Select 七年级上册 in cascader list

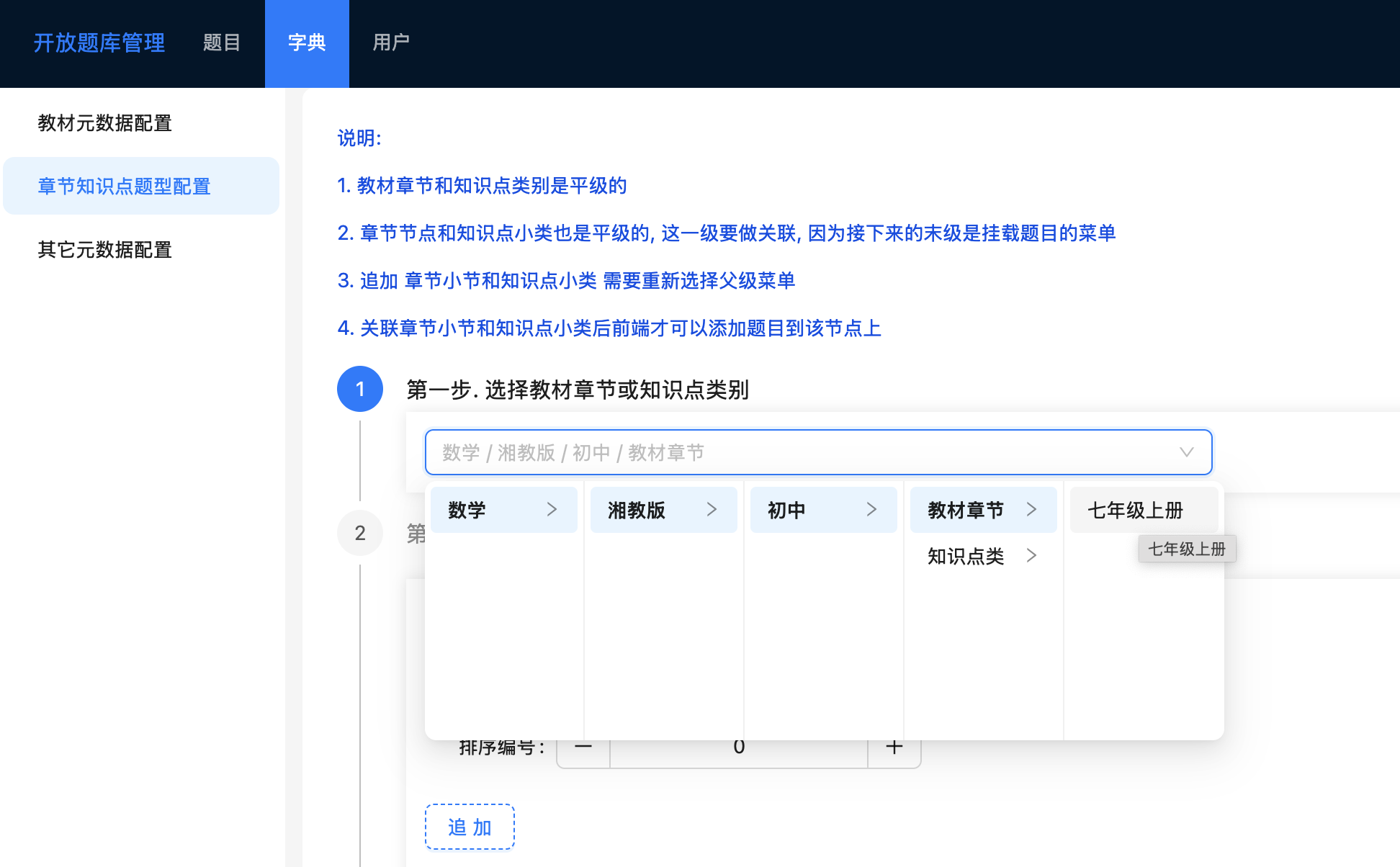1135,510
